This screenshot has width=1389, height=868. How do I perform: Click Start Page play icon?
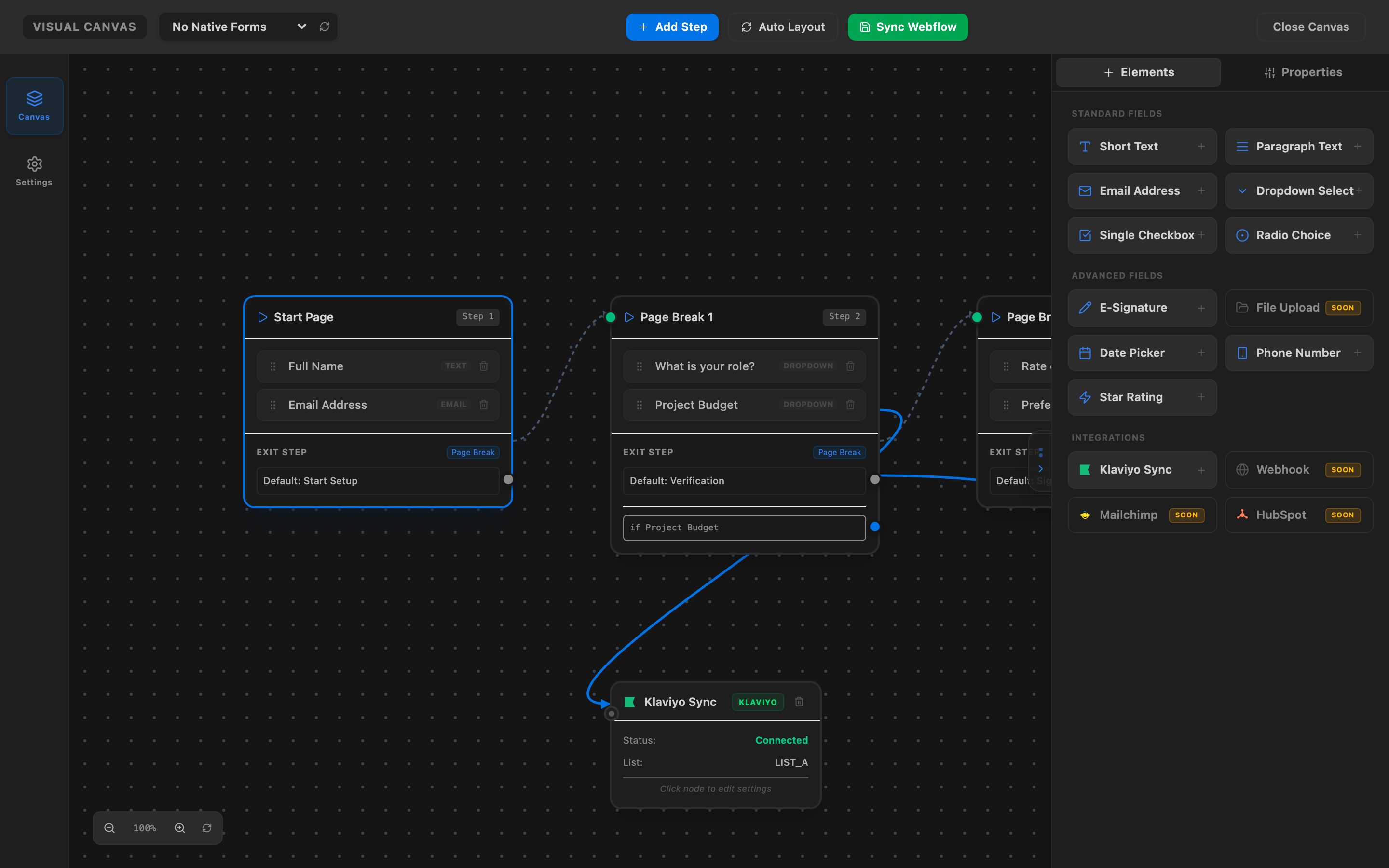pyautogui.click(x=262, y=317)
